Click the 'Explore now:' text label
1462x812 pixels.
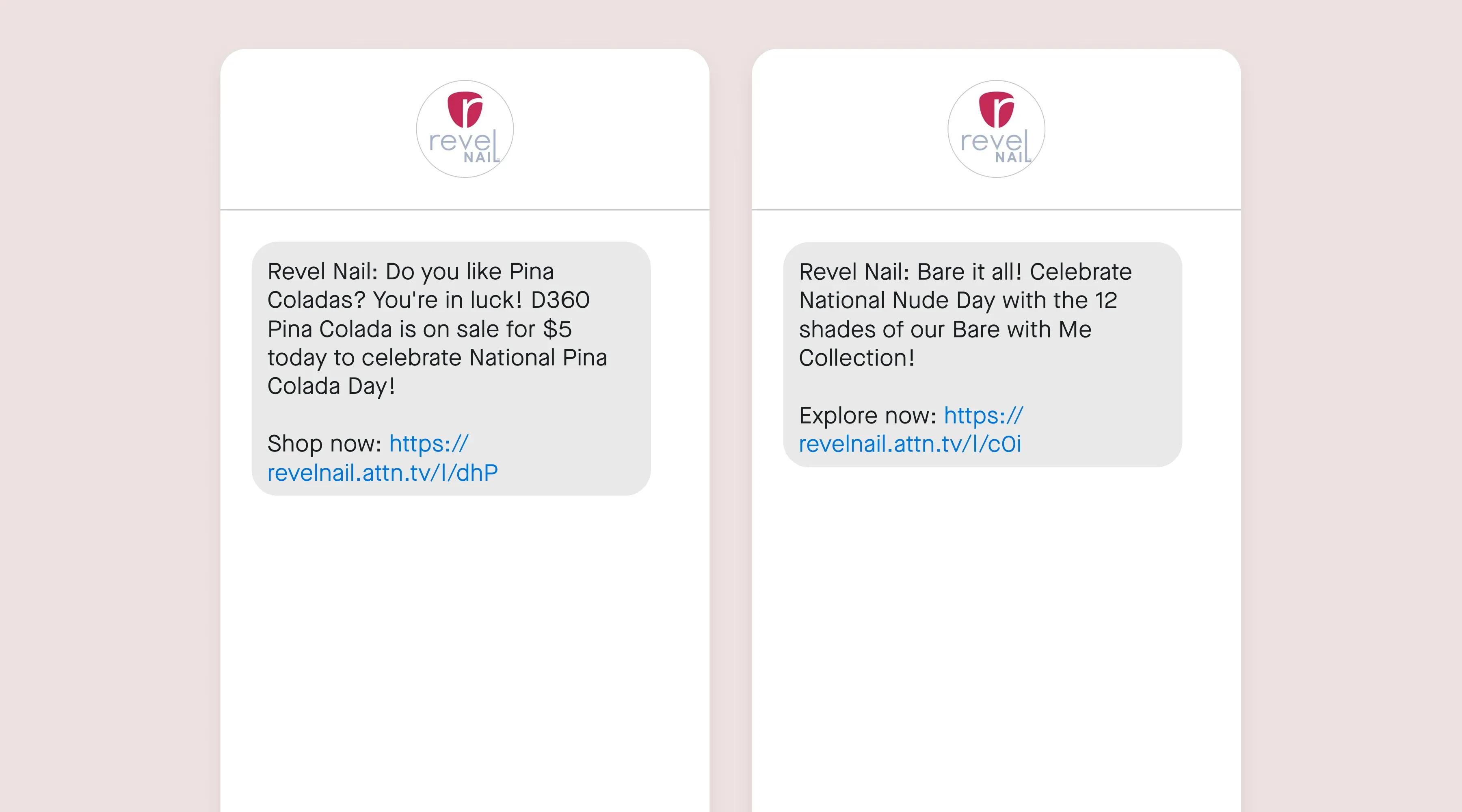868,415
